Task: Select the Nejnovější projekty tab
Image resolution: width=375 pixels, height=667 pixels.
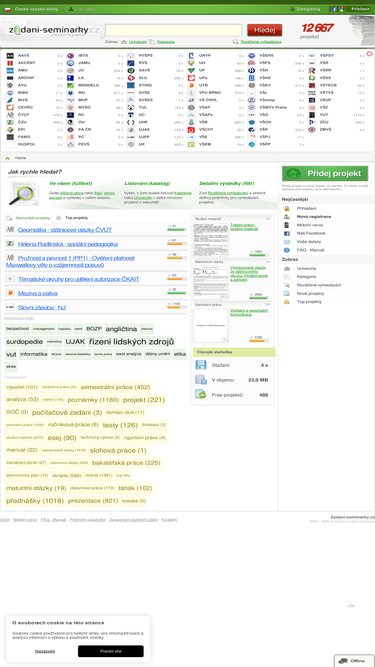Action: tap(28, 218)
